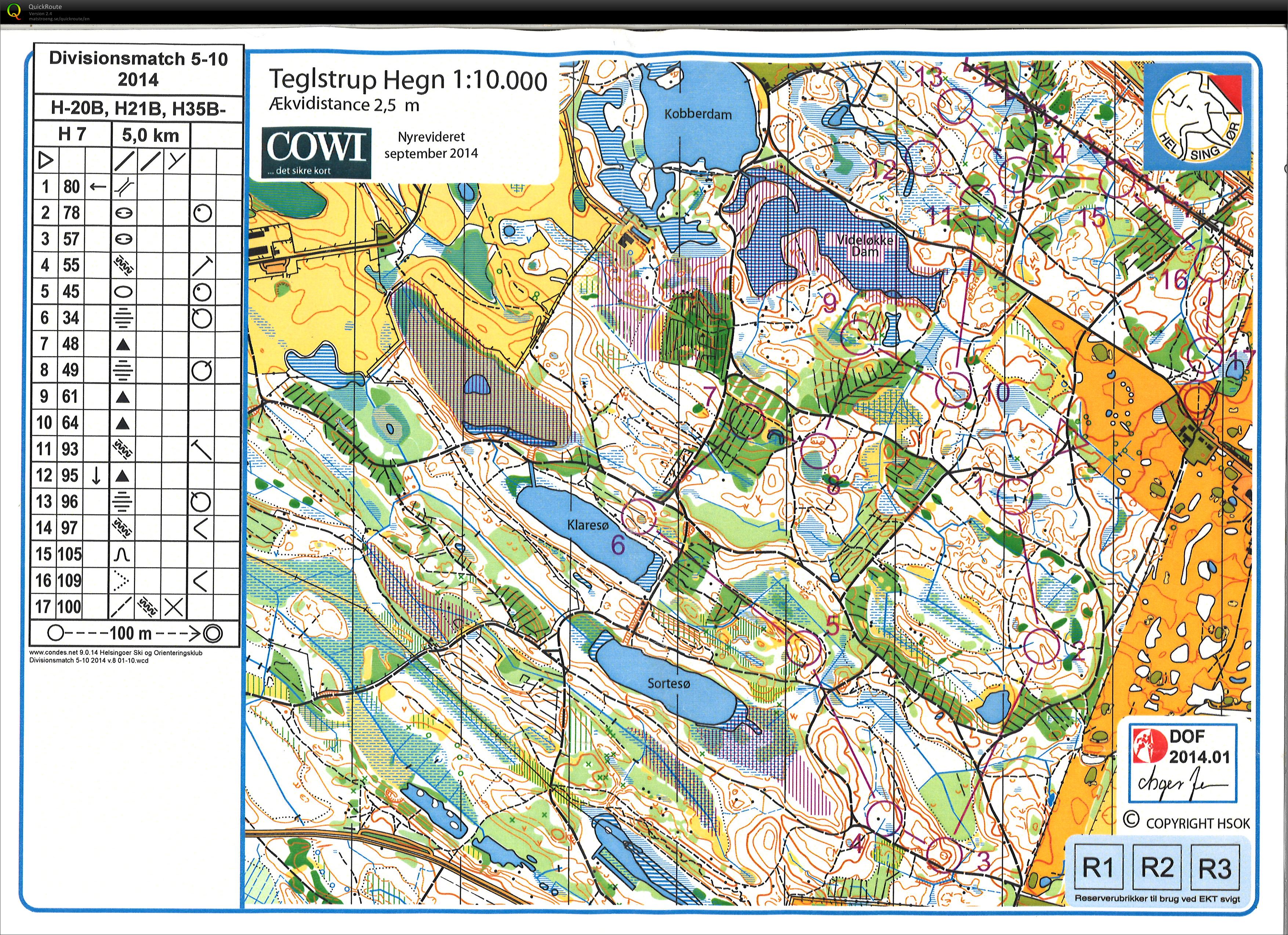Screen dimensions: 1288x935
Task: Click the boulder triangle in row 7 48
Action: [123, 344]
